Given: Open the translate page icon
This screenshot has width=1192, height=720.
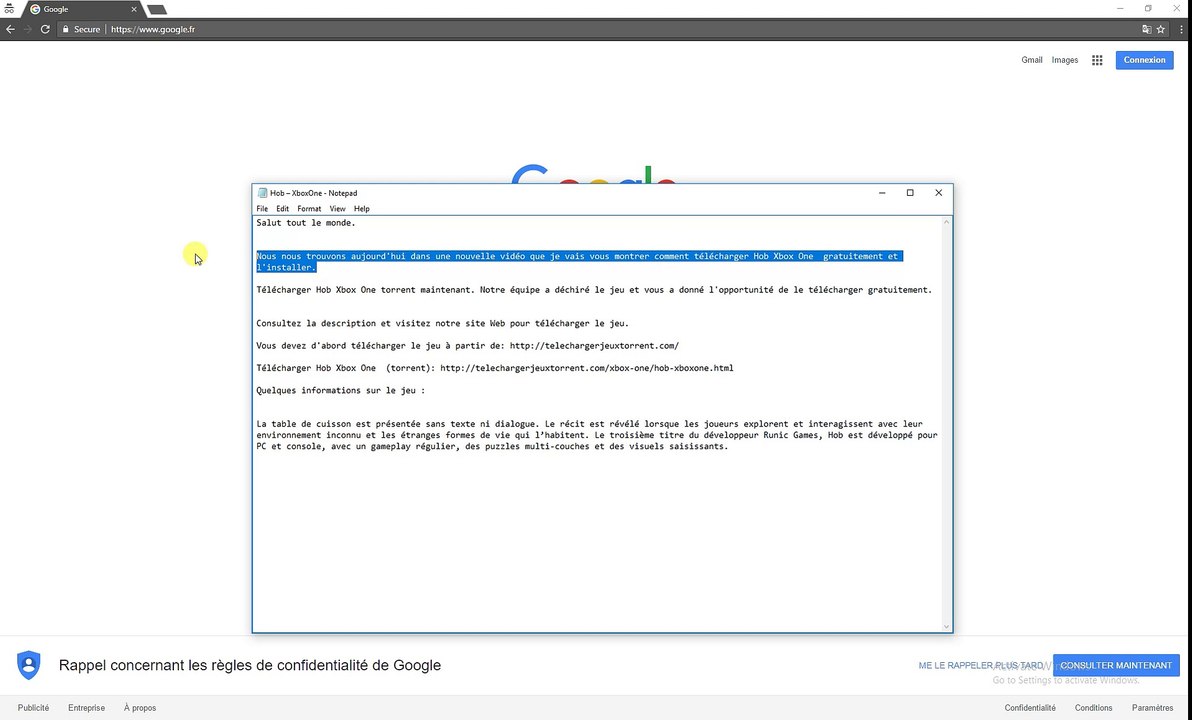Looking at the screenshot, I should click(x=1146, y=29).
